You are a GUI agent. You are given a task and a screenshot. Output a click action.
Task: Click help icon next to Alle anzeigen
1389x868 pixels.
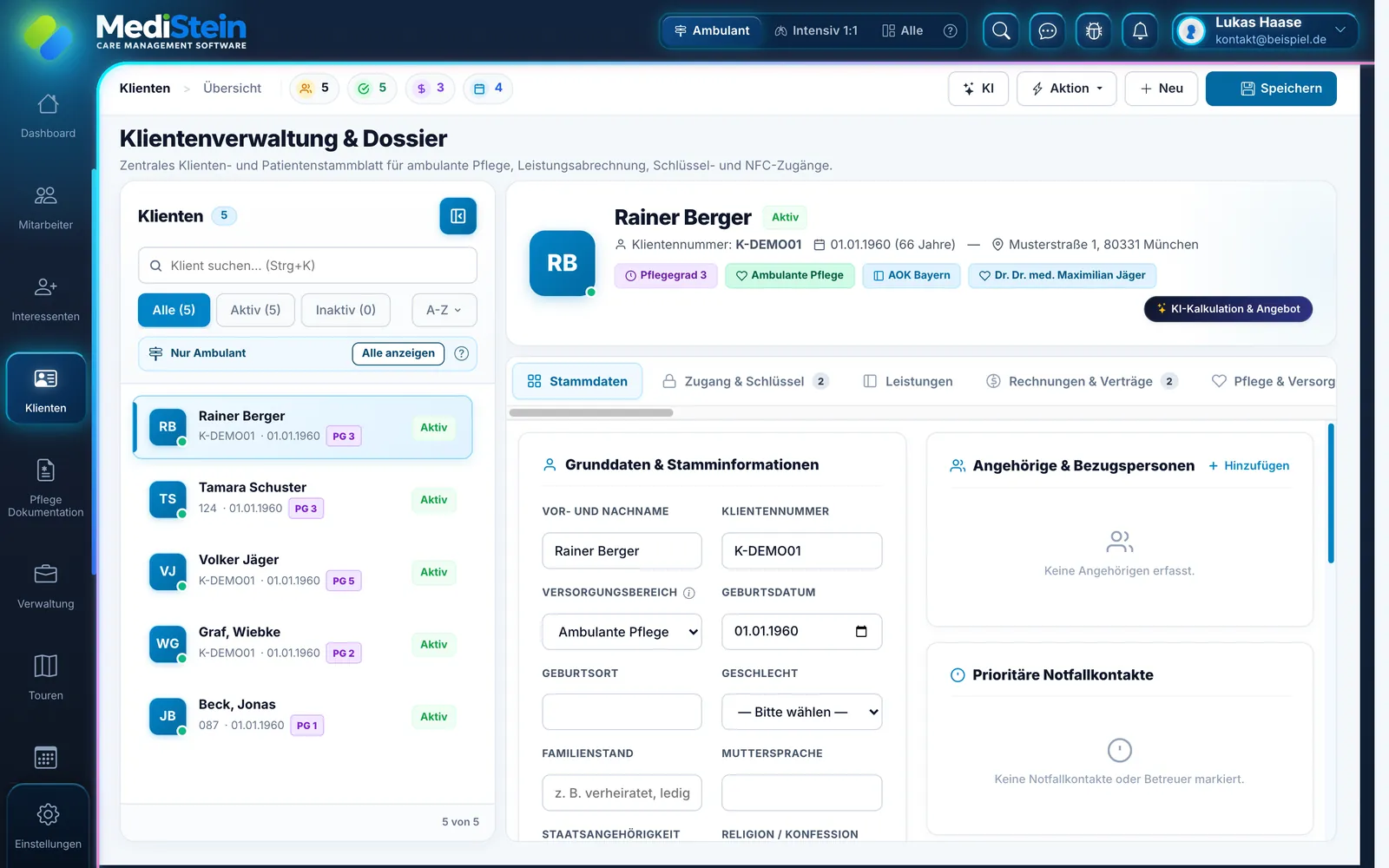click(462, 353)
